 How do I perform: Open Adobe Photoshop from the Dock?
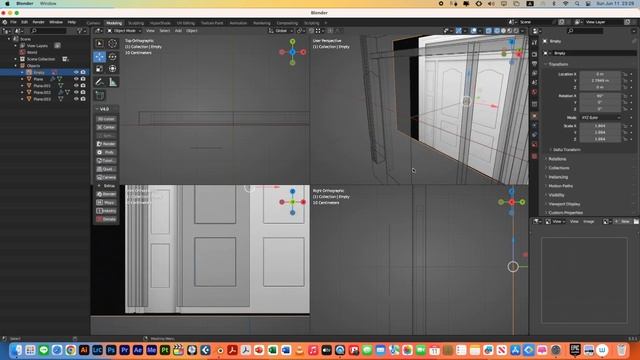click(111, 350)
